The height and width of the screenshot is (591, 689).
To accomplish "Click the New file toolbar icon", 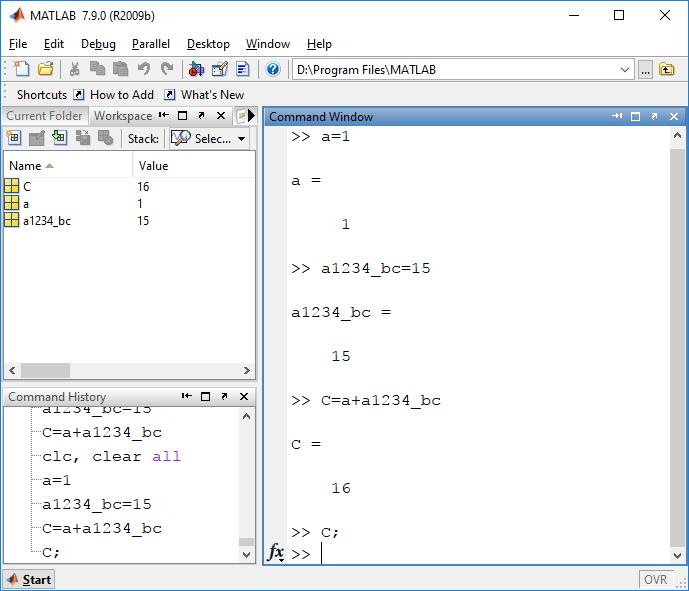I will point(22,69).
